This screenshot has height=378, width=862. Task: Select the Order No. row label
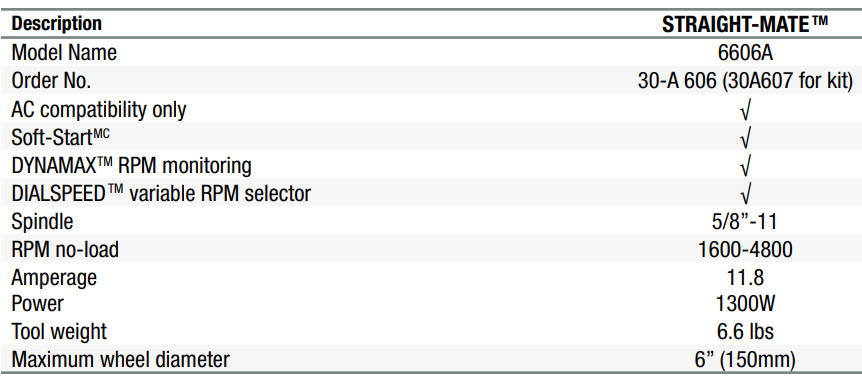[x=51, y=81]
